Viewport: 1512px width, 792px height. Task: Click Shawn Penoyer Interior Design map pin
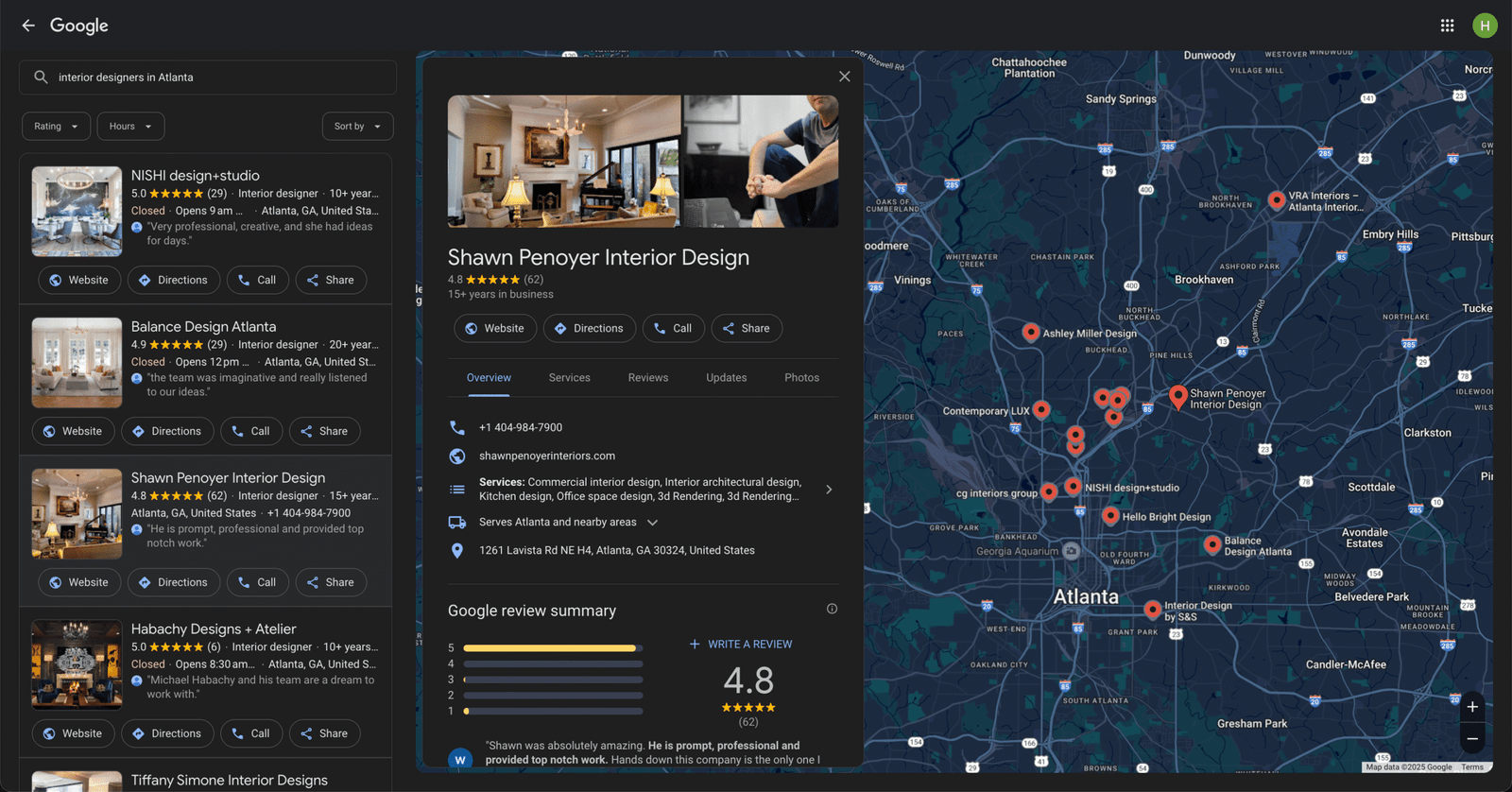(1178, 396)
